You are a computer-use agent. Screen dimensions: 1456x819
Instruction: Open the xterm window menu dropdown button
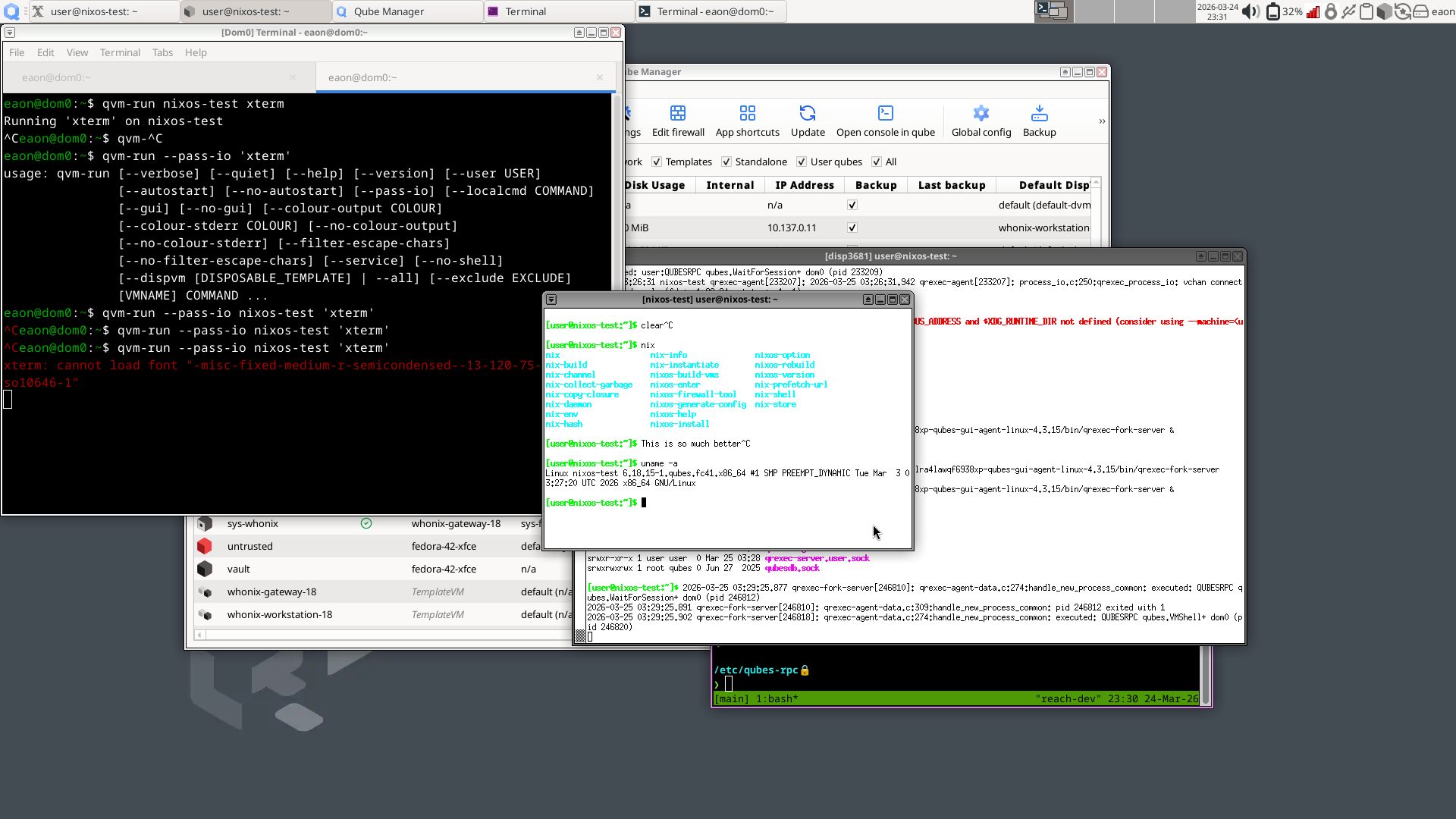(551, 300)
